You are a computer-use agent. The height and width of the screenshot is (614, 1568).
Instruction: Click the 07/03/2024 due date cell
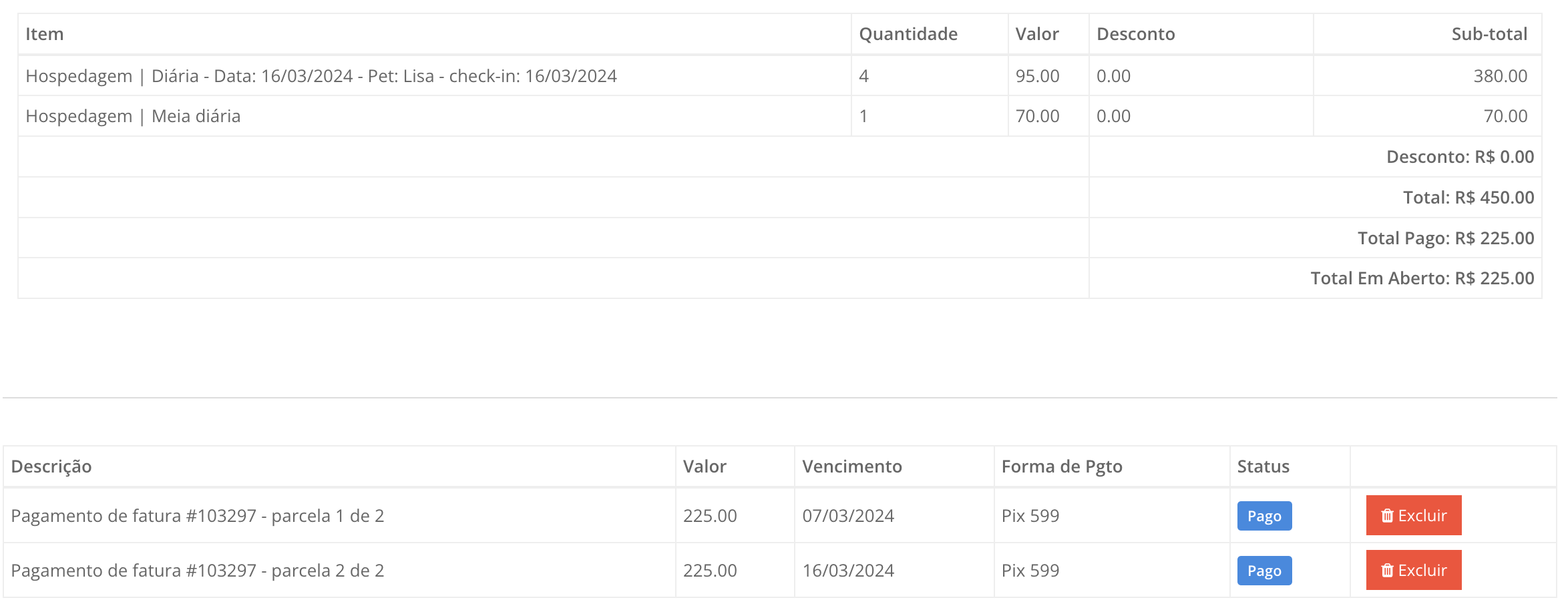(847, 516)
